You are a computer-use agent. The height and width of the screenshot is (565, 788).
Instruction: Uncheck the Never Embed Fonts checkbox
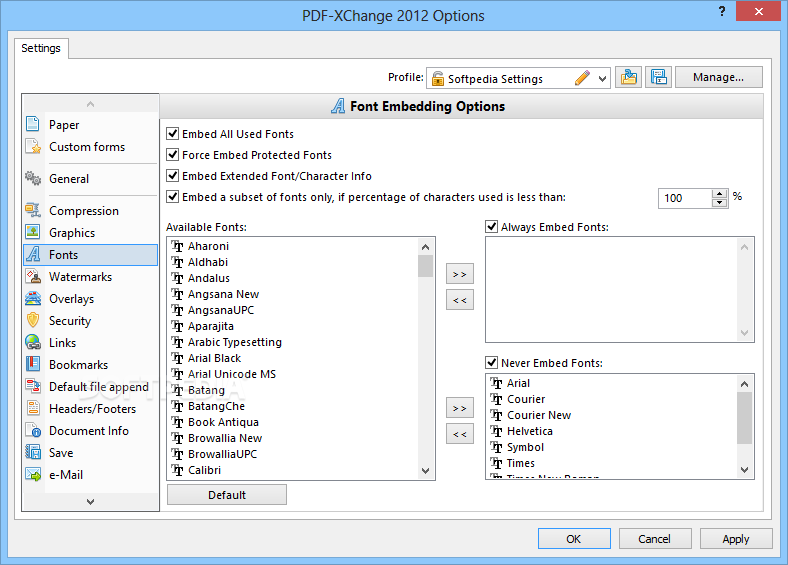tap(491, 362)
